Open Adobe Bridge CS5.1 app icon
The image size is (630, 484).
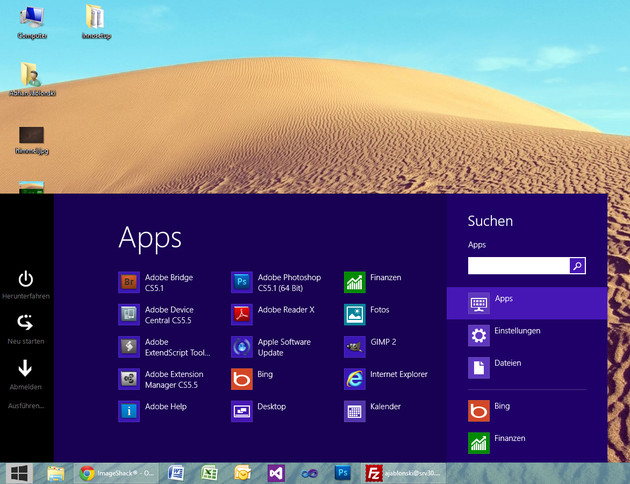coord(129,282)
